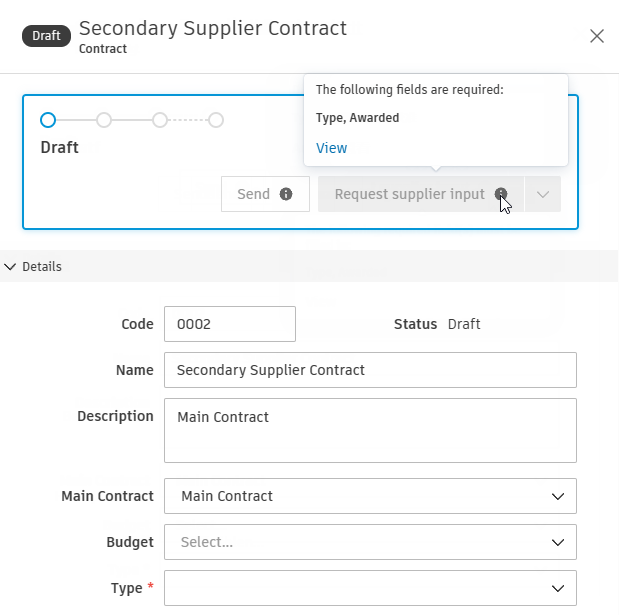Viewport: 619px width, 615px height.
Task: Click the View link in the tooltip
Action: 332,148
